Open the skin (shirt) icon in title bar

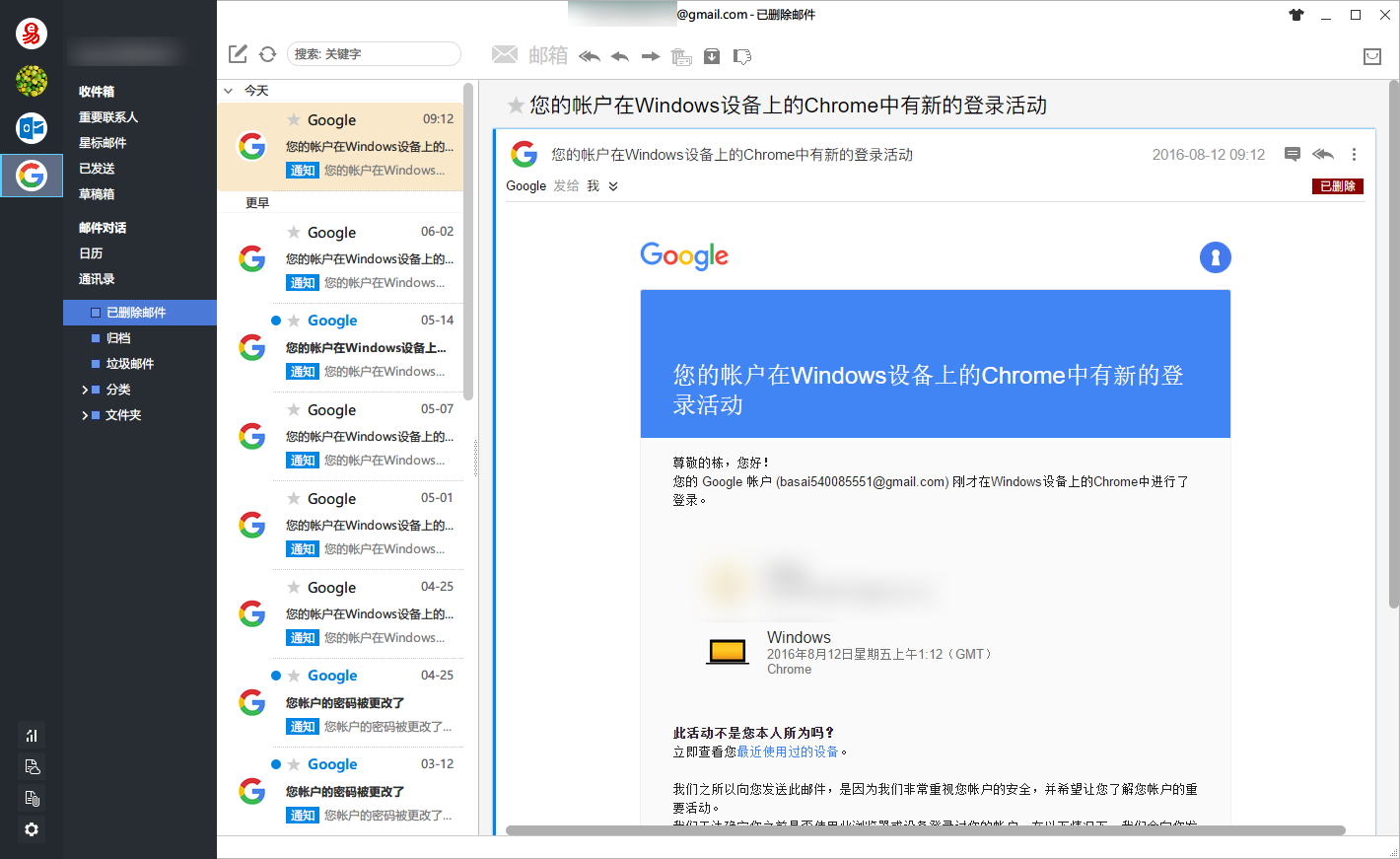(1296, 15)
